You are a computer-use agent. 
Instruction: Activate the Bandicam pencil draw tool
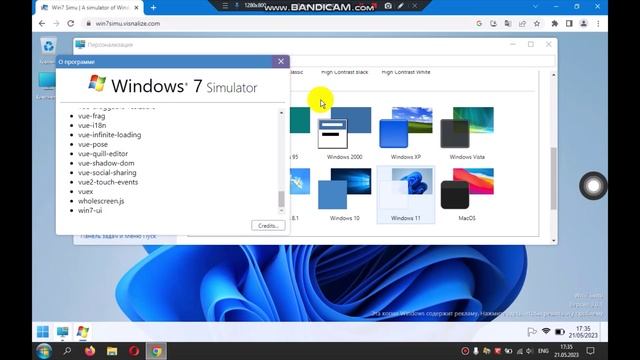(x=401, y=6)
